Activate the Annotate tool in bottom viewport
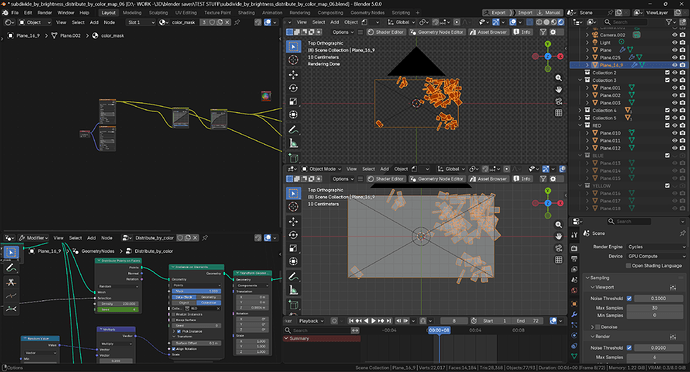 (x=294, y=276)
